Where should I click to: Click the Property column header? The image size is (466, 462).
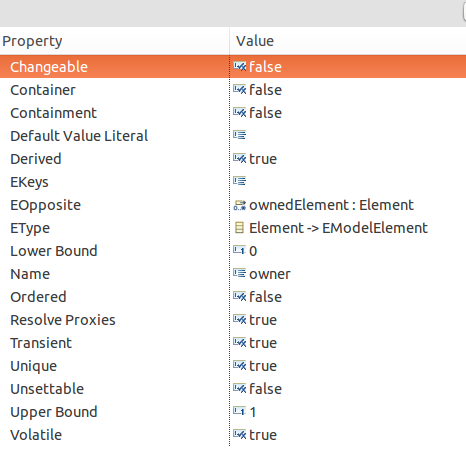click(114, 41)
